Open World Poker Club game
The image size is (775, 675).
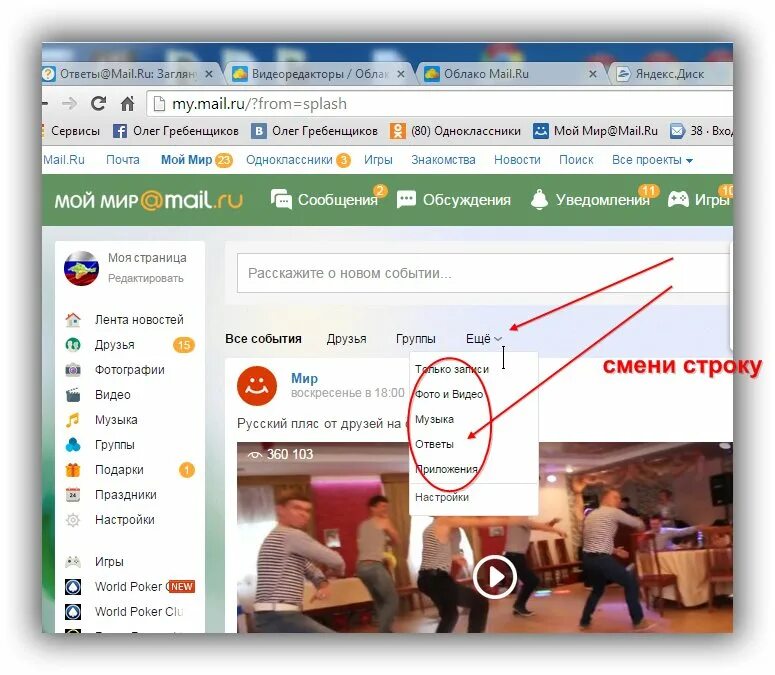pyautogui.click(x=124, y=612)
